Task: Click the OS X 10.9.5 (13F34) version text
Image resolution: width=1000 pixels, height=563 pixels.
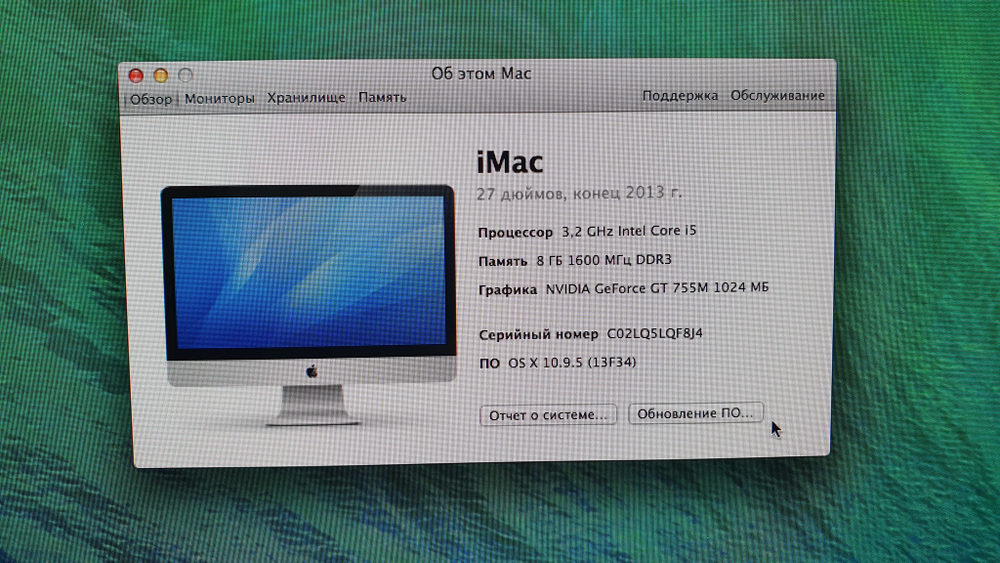Action: [572, 363]
